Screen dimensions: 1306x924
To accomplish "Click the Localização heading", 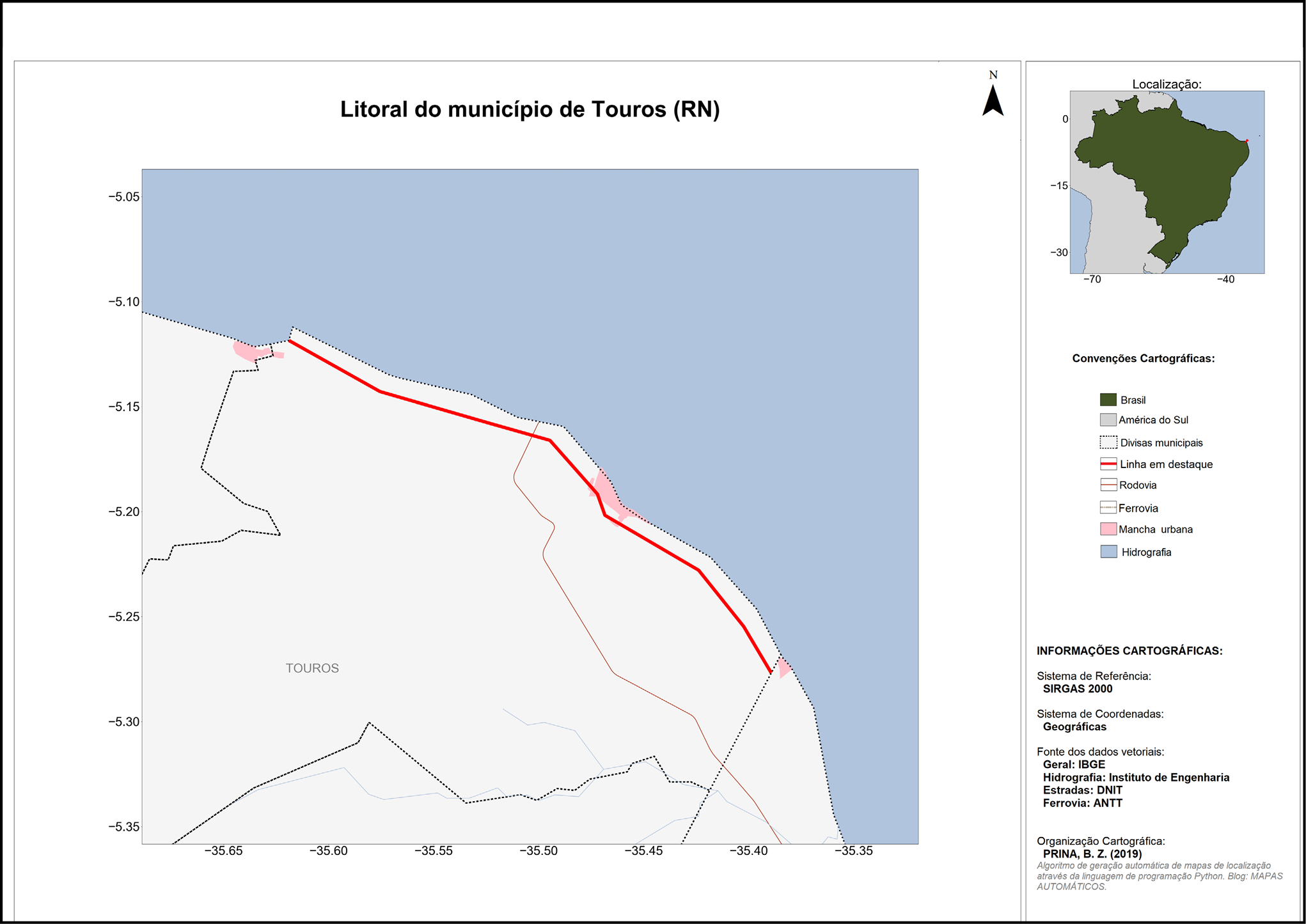I will click(x=1166, y=84).
